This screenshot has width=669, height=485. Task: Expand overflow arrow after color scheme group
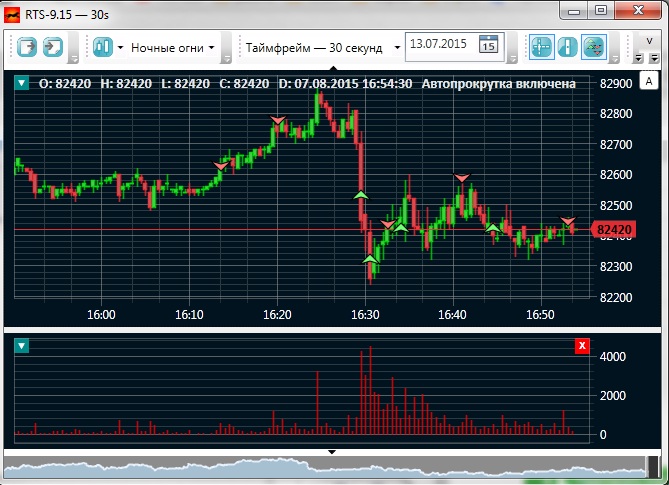click(227, 59)
